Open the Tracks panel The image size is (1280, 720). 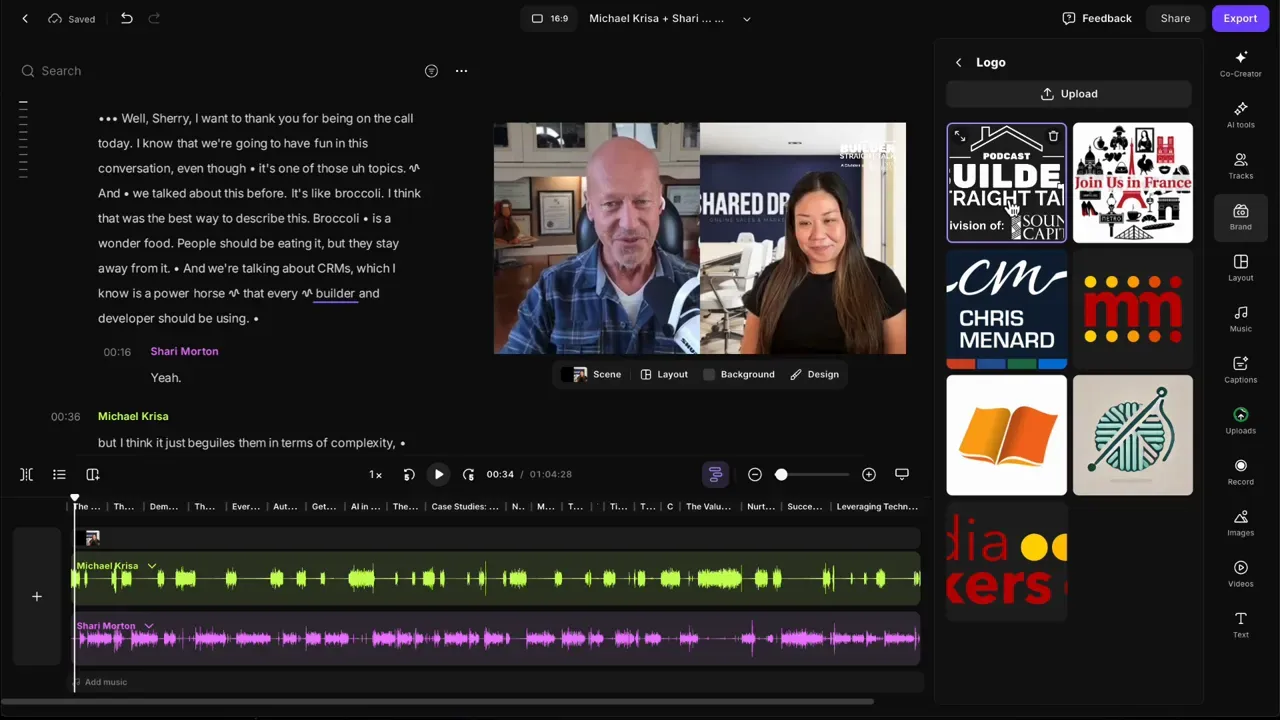coord(1240,166)
